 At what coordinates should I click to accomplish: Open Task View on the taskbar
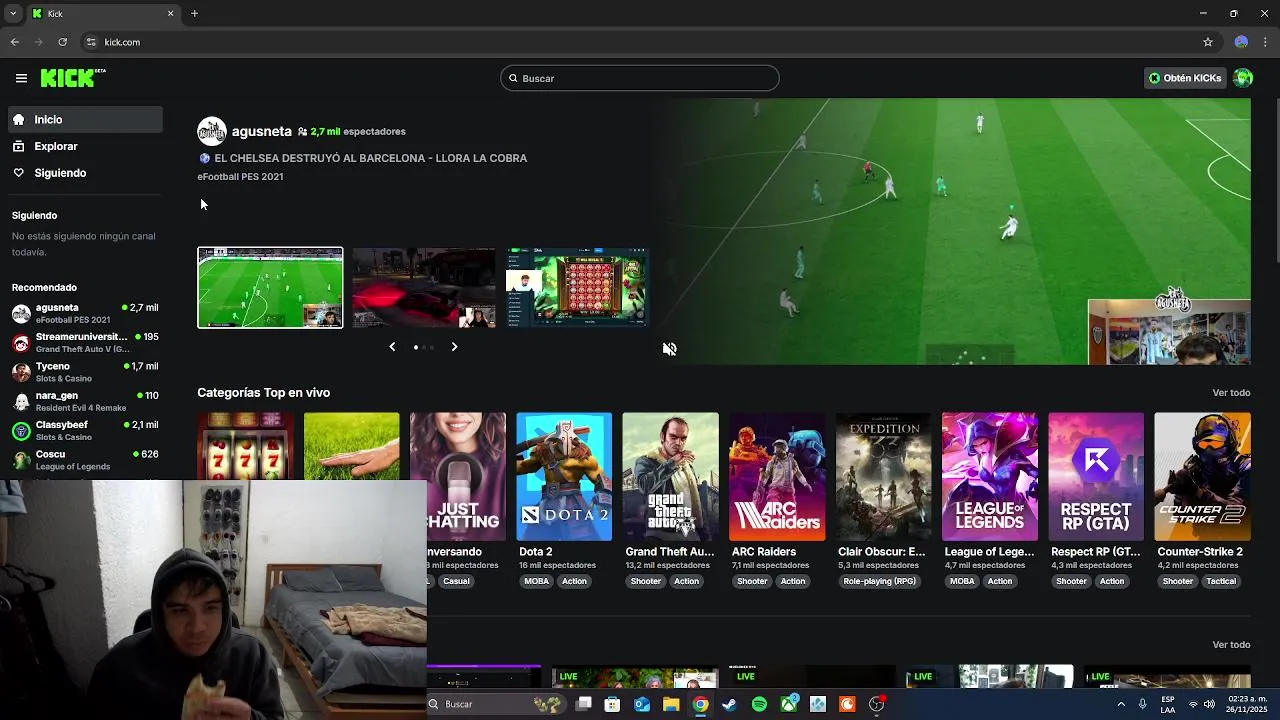pos(584,704)
